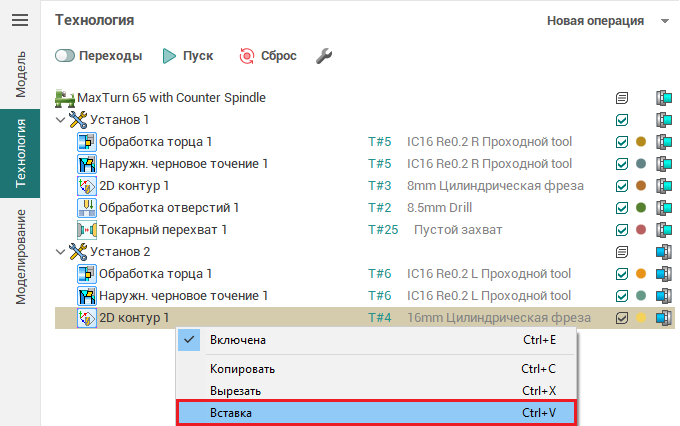680x426 pixels.
Task: Switch to the Моделирование side tab
Action: click(20, 256)
